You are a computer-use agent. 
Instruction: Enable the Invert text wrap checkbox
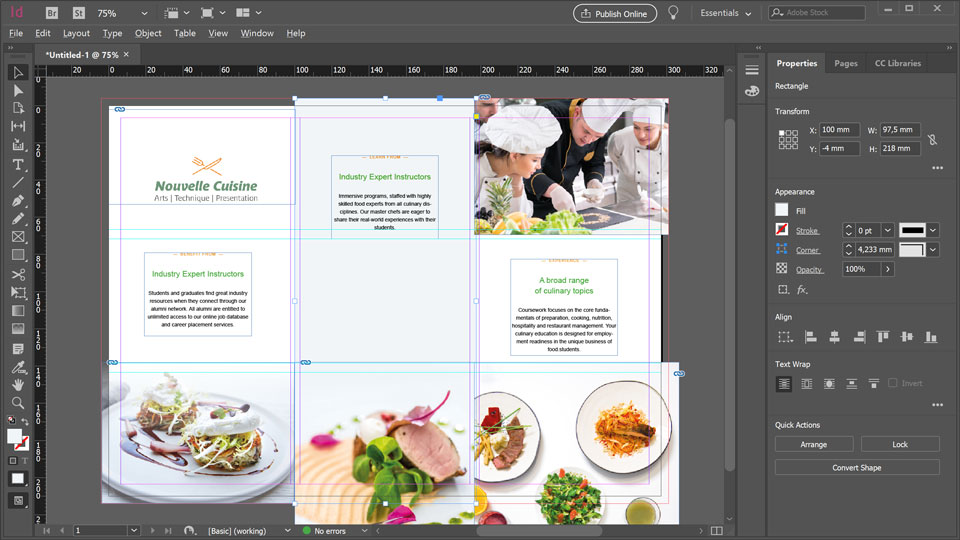tap(893, 383)
